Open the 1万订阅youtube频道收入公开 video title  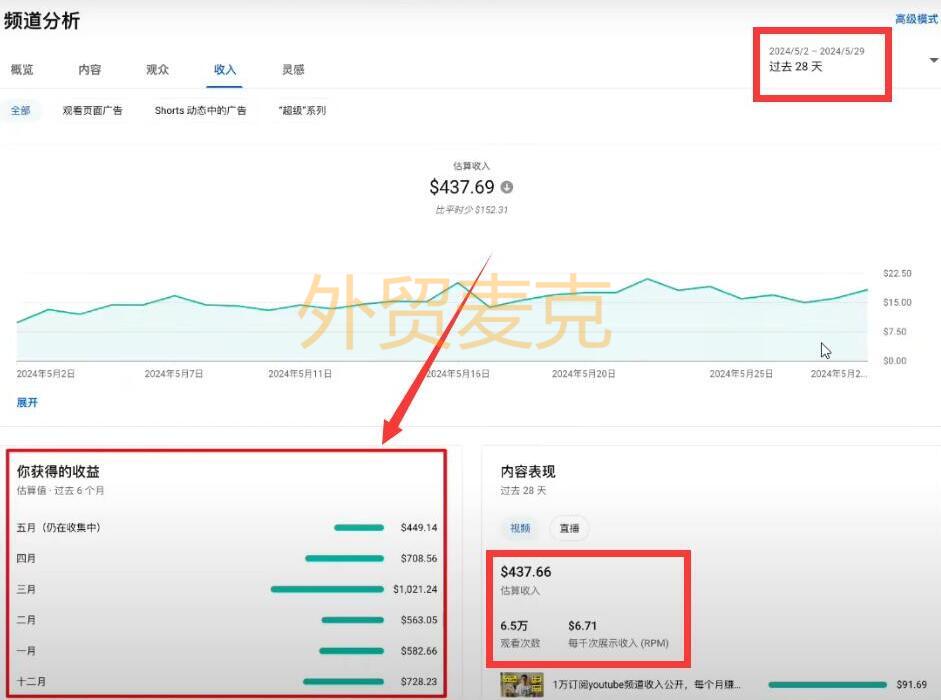(647, 685)
